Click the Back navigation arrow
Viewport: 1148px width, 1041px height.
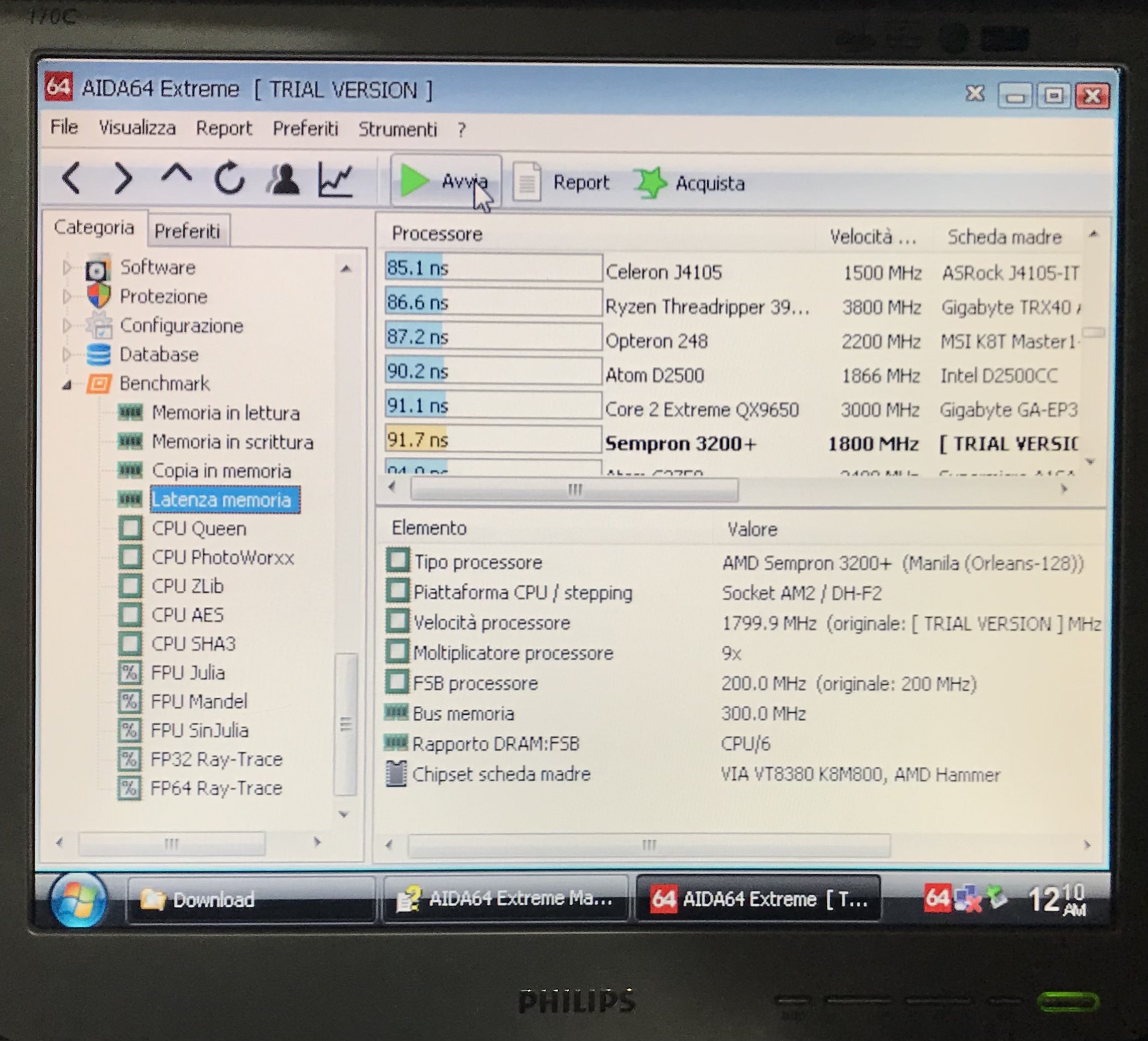click(72, 179)
